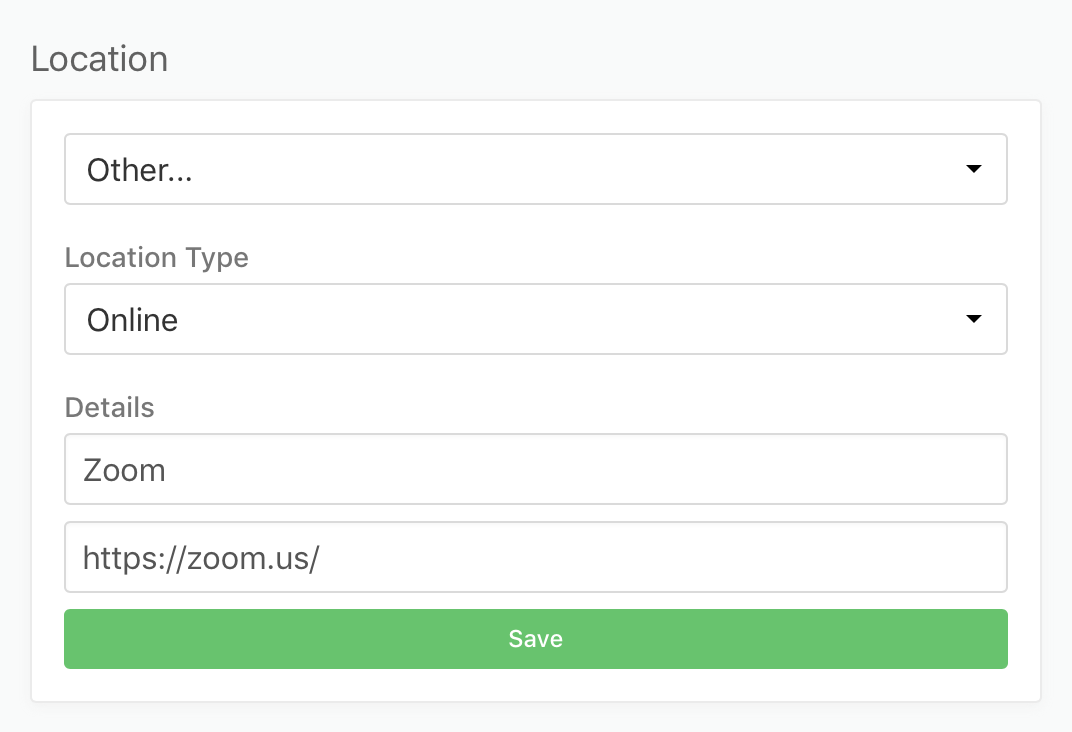This screenshot has height=732, width=1072.
Task: Click the "Location" section heading
Action: point(99,59)
